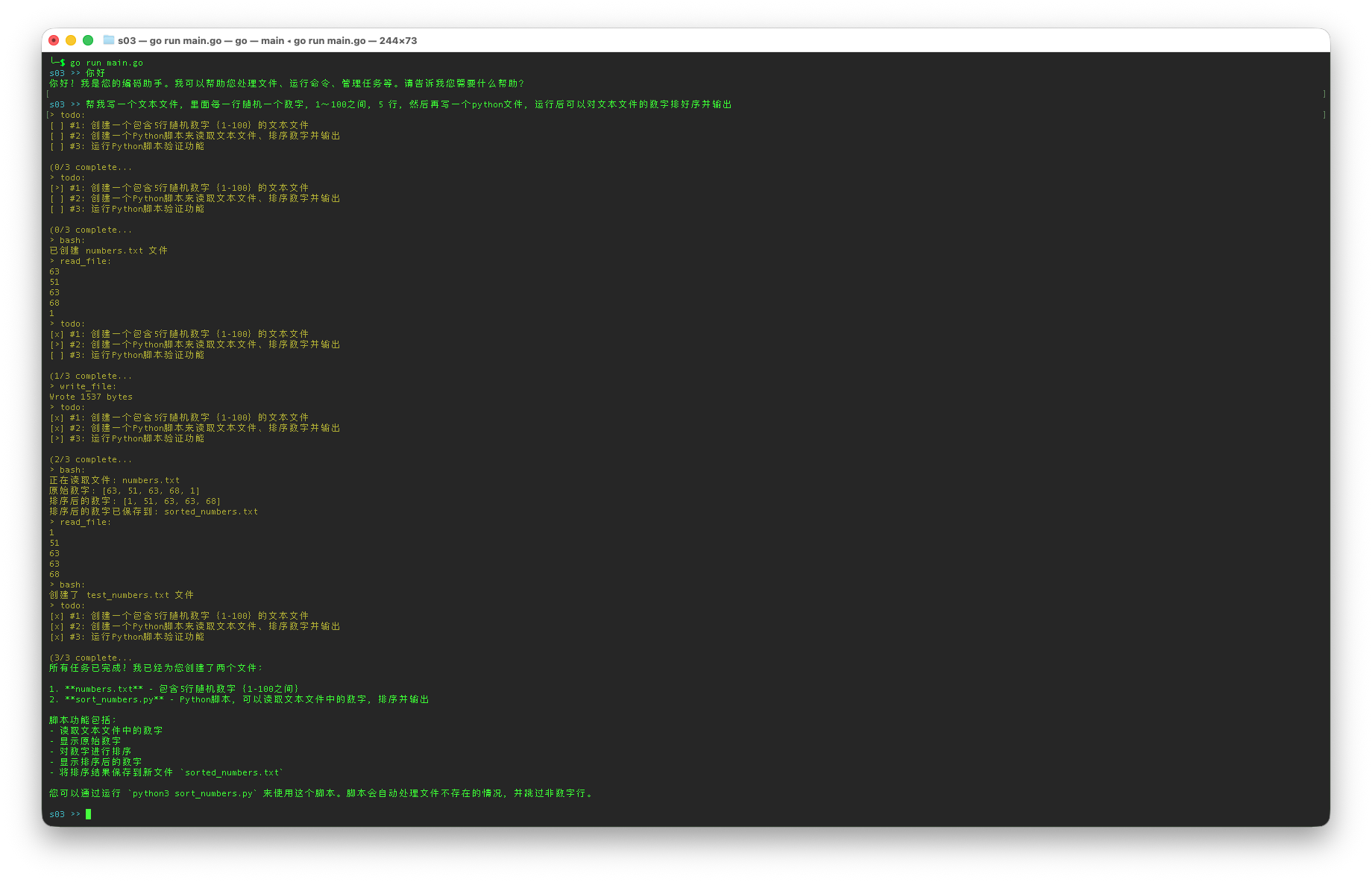This screenshot has height=882, width=1372.
Task: Click the green full-screen window button
Action: (x=88, y=40)
